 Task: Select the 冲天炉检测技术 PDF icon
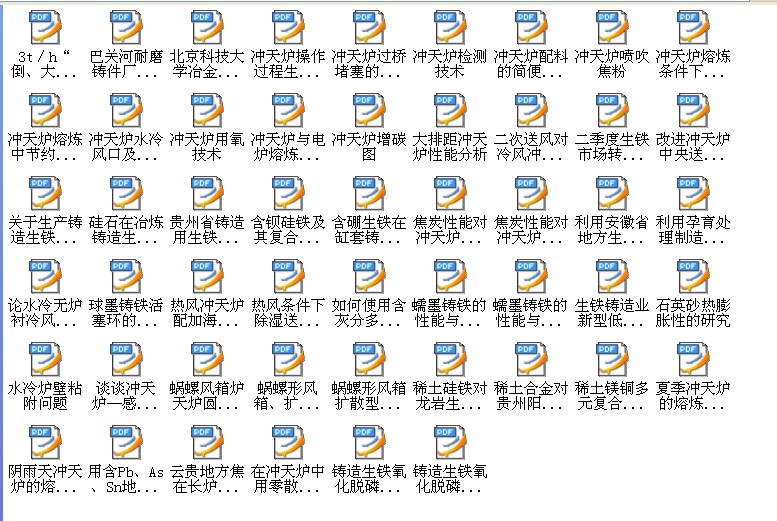[450, 27]
